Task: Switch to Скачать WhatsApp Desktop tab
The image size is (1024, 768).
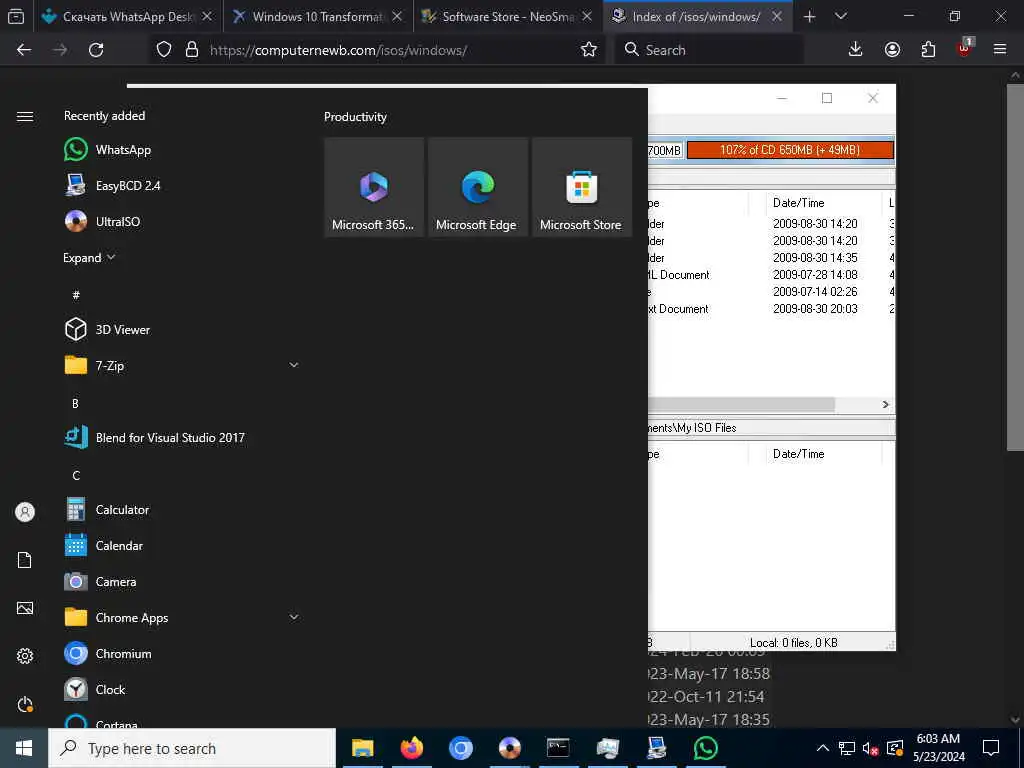Action: click(127, 17)
